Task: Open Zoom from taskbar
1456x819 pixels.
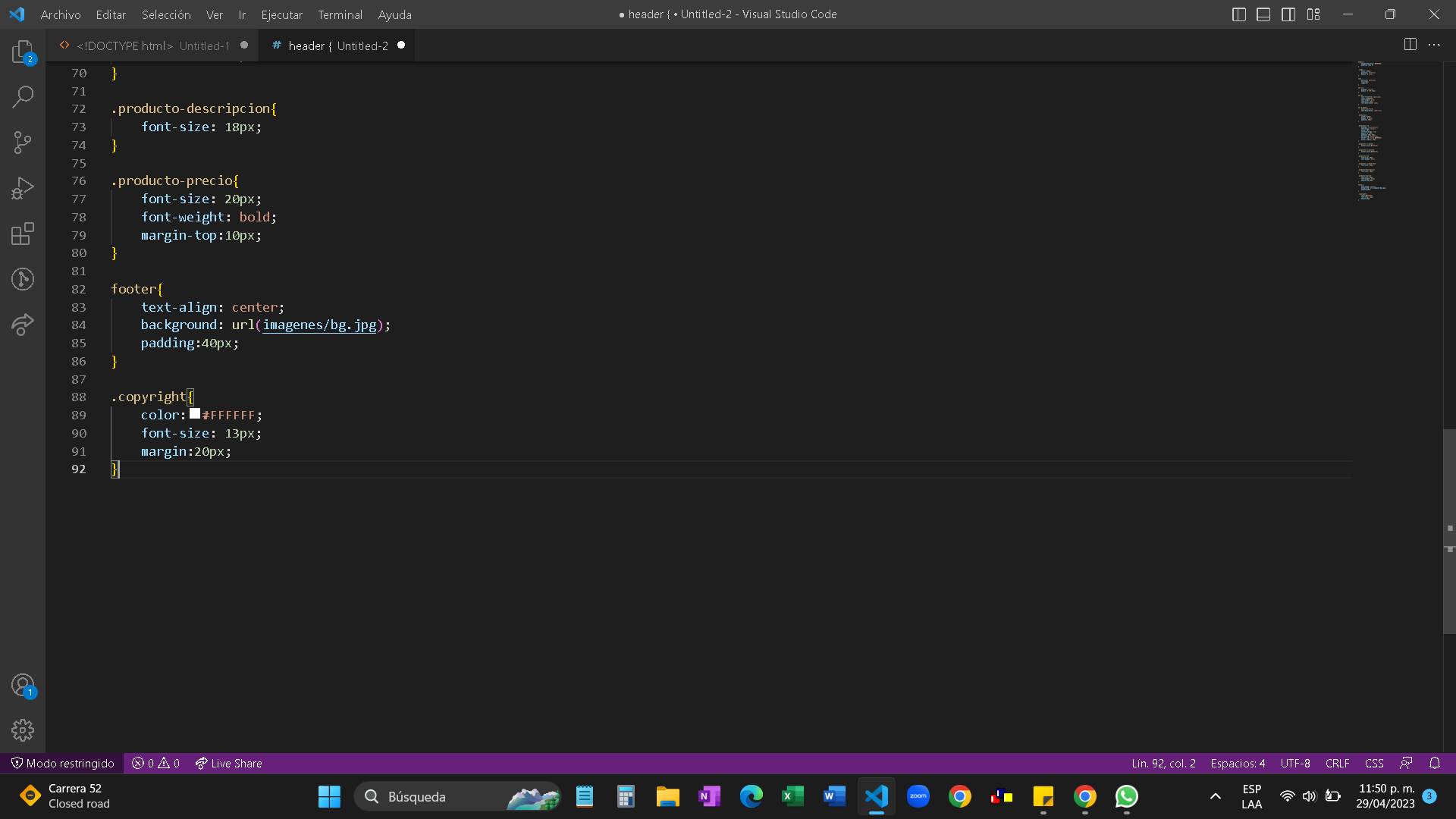Action: [918, 796]
